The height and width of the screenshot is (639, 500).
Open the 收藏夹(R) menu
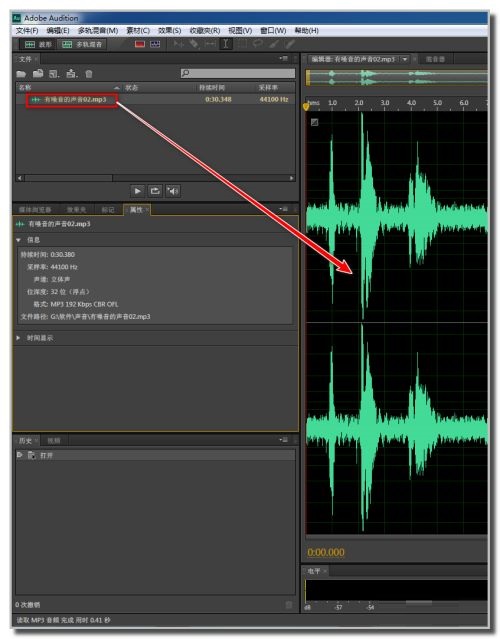[205, 31]
